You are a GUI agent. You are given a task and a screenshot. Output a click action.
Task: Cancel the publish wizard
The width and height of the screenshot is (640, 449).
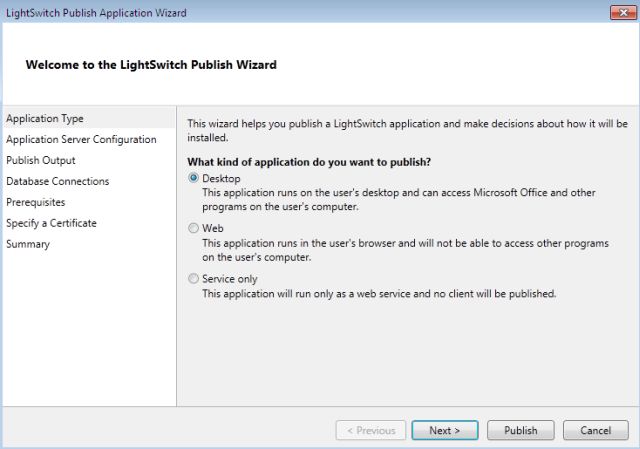coord(596,430)
